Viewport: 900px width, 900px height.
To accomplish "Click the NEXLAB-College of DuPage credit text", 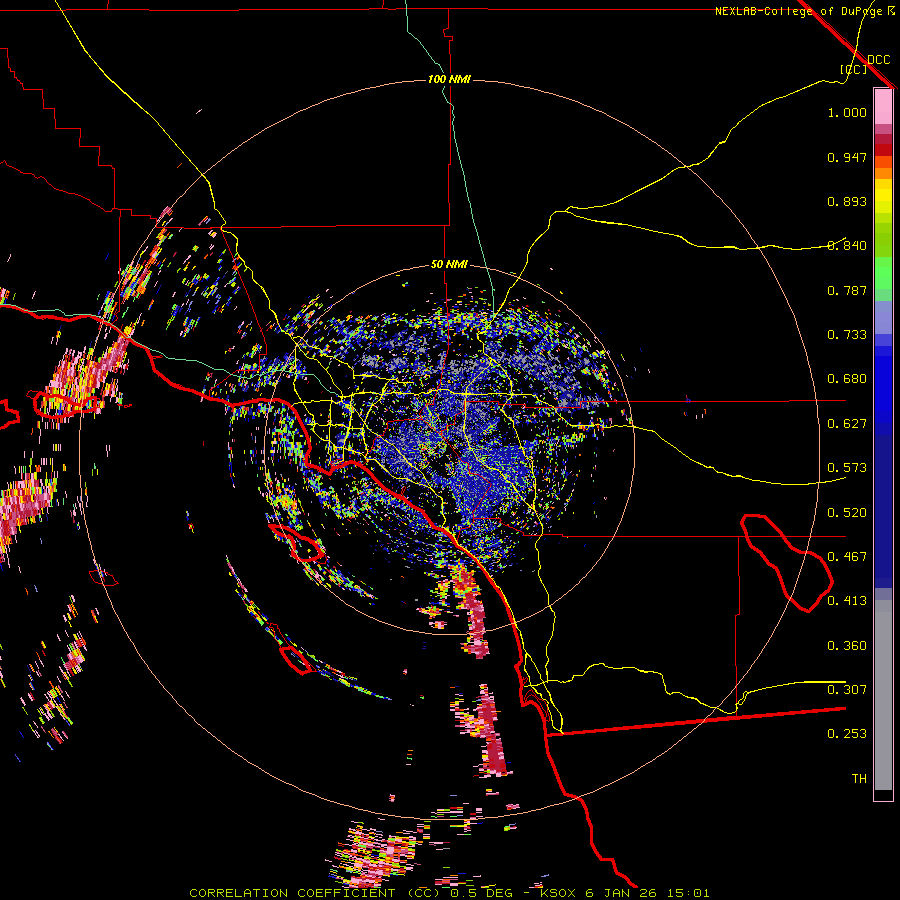I will (x=804, y=11).
